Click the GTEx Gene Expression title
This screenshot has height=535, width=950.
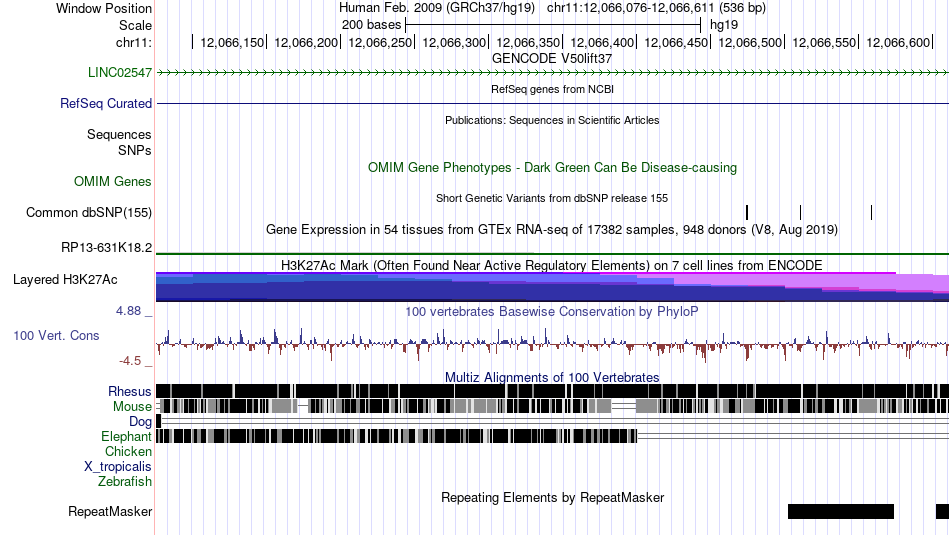(x=552, y=230)
